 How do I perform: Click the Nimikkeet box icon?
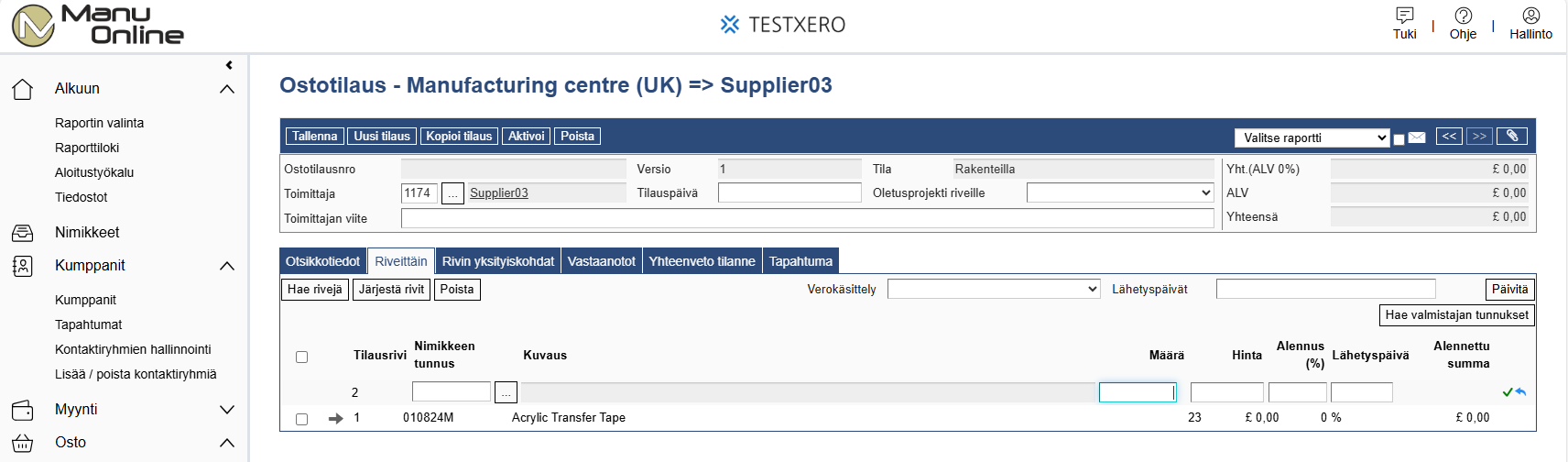click(23, 233)
